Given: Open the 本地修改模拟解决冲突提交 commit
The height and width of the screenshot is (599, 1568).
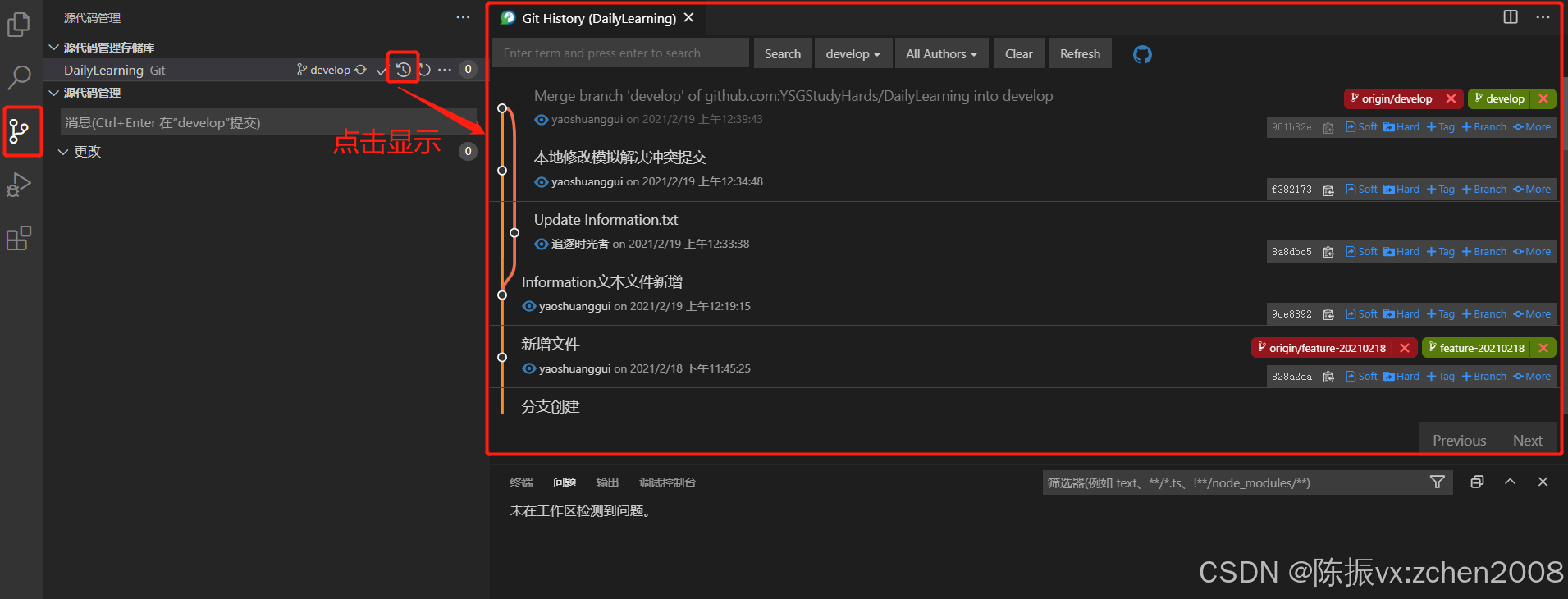Looking at the screenshot, I should tap(620, 158).
